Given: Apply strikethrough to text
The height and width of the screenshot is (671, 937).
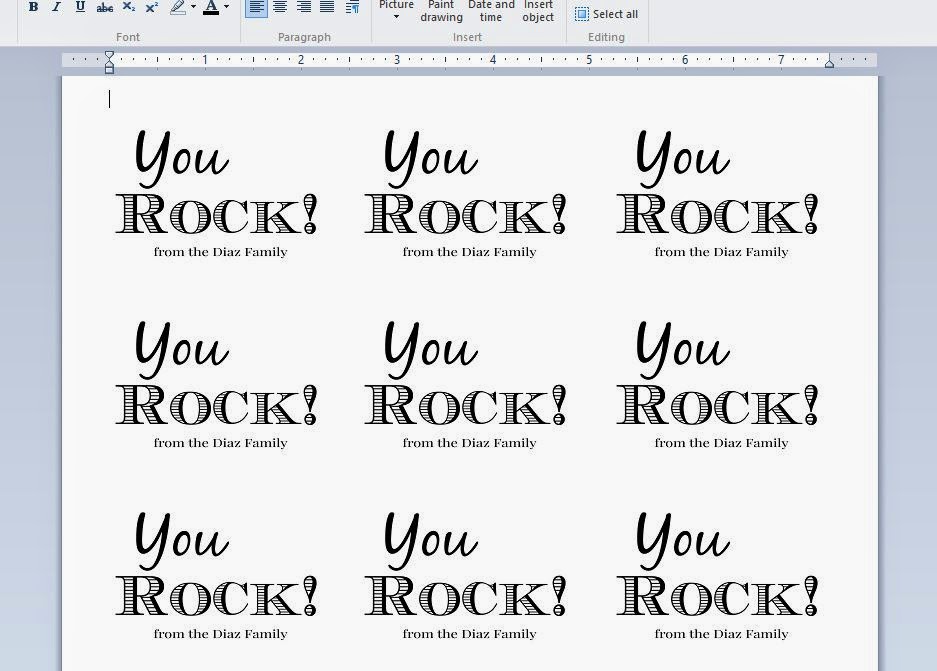Looking at the screenshot, I should (105, 7).
